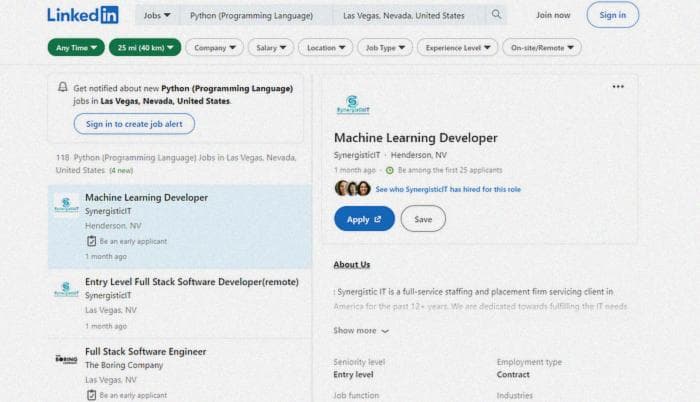Apply to the Machine Learning Developer job
Image resolution: width=700 pixels, height=402 pixels.
tap(364, 219)
